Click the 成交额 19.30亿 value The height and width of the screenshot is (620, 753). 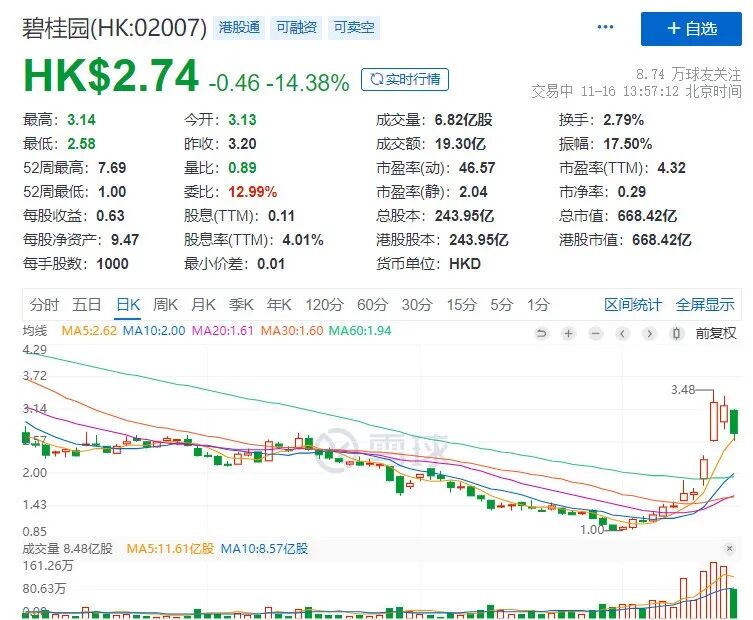(460, 144)
